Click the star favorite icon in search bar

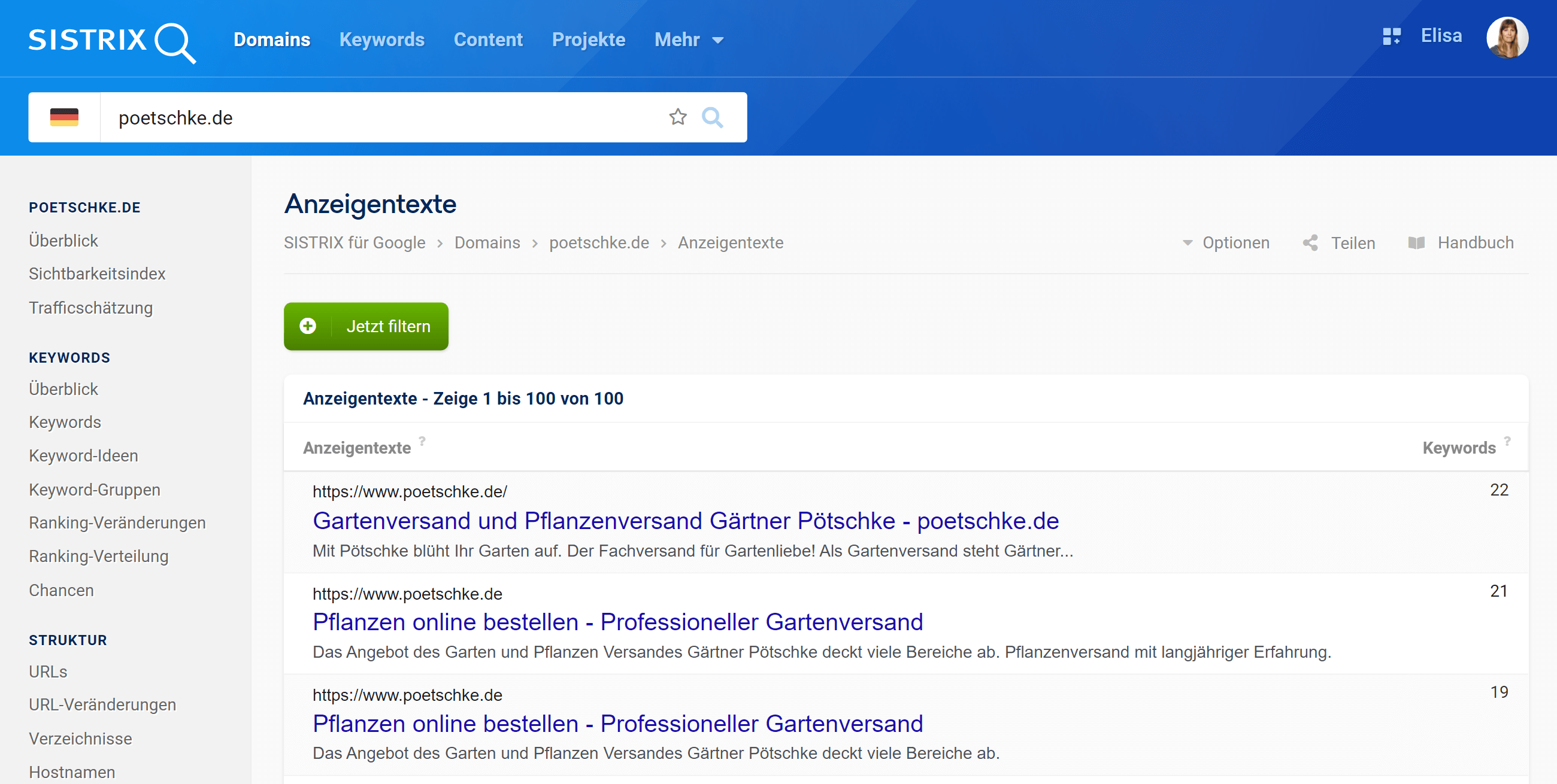point(677,117)
